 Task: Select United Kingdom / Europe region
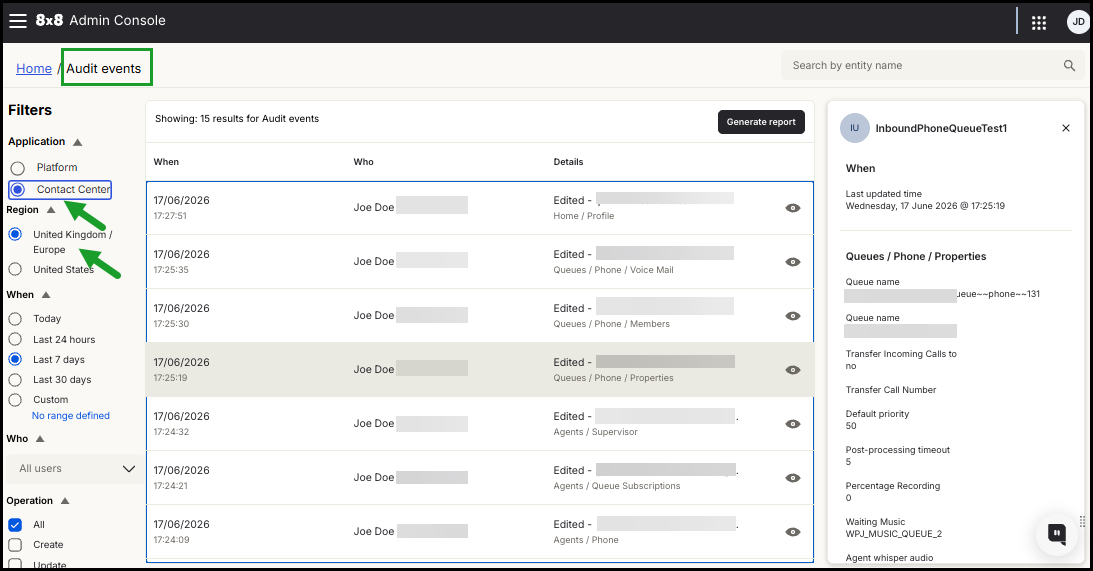(15, 234)
